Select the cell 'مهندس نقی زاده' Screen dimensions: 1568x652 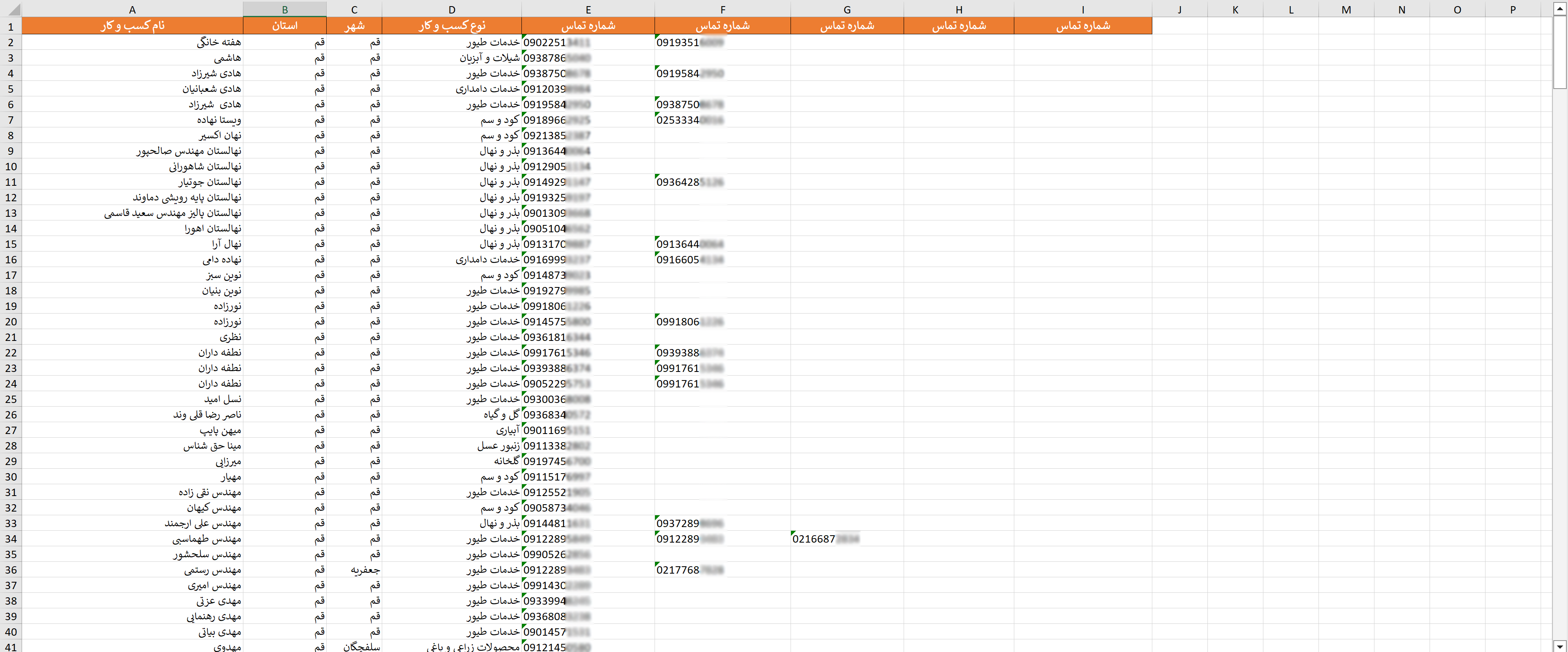click(x=132, y=492)
